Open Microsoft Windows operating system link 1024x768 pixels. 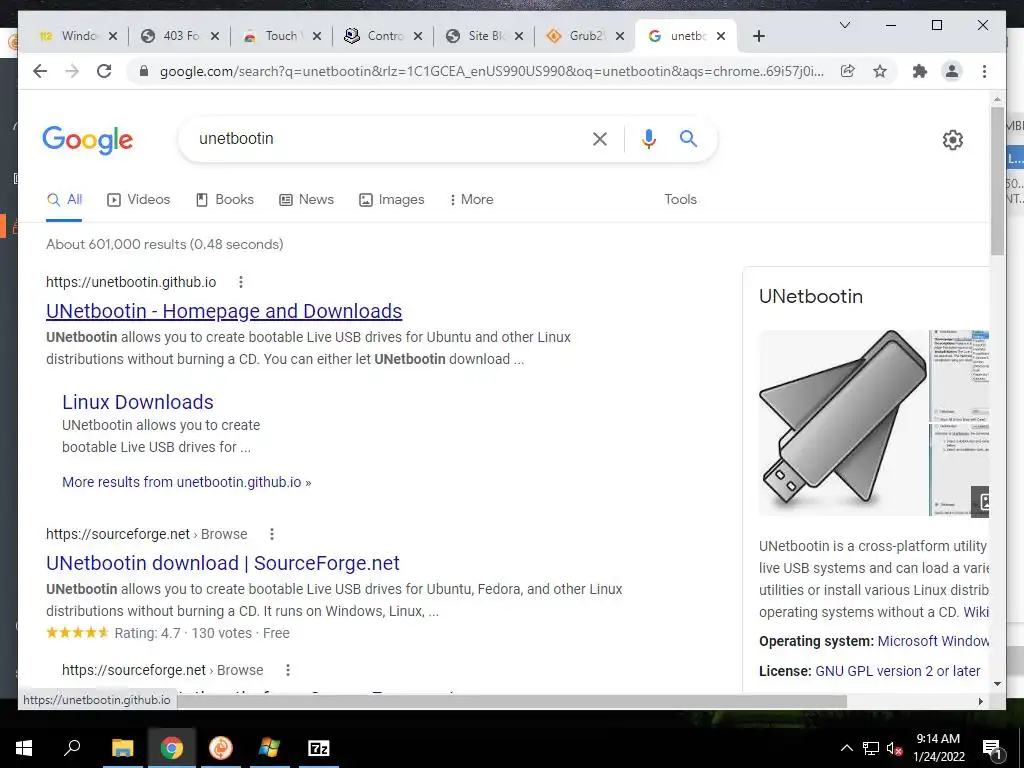tap(933, 641)
